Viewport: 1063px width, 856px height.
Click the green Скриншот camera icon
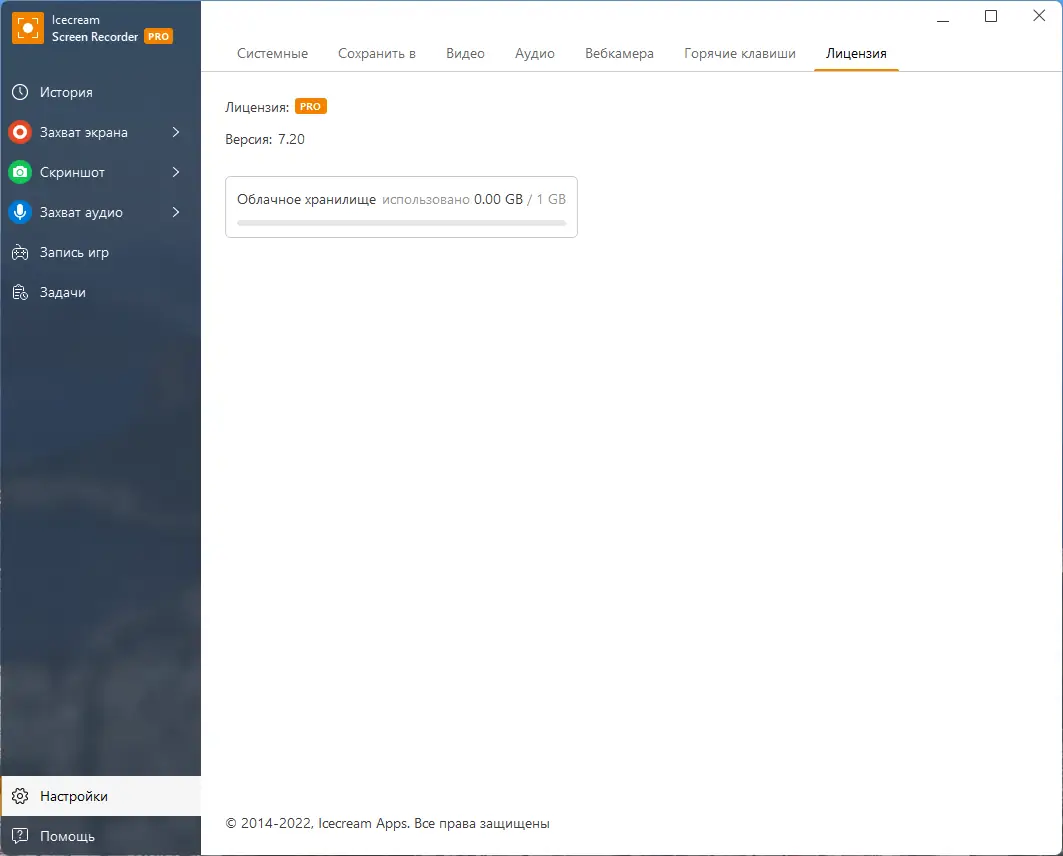20,172
